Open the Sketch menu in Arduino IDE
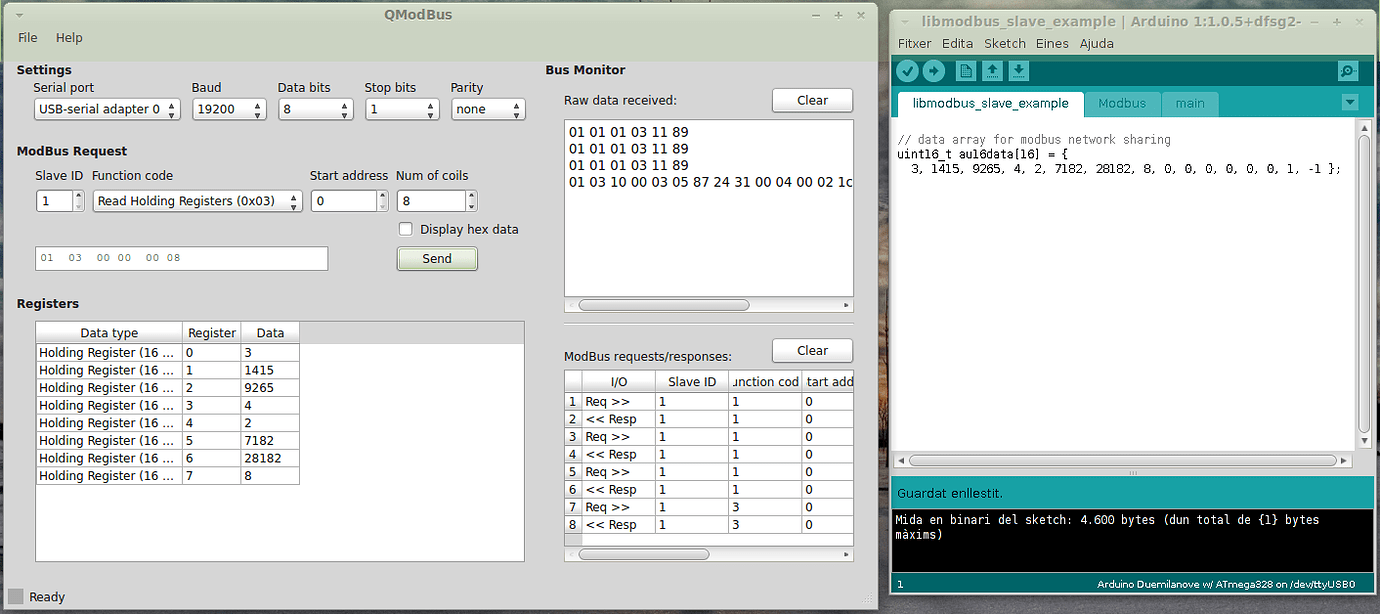This screenshot has width=1380, height=614. [x=1004, y=43]
